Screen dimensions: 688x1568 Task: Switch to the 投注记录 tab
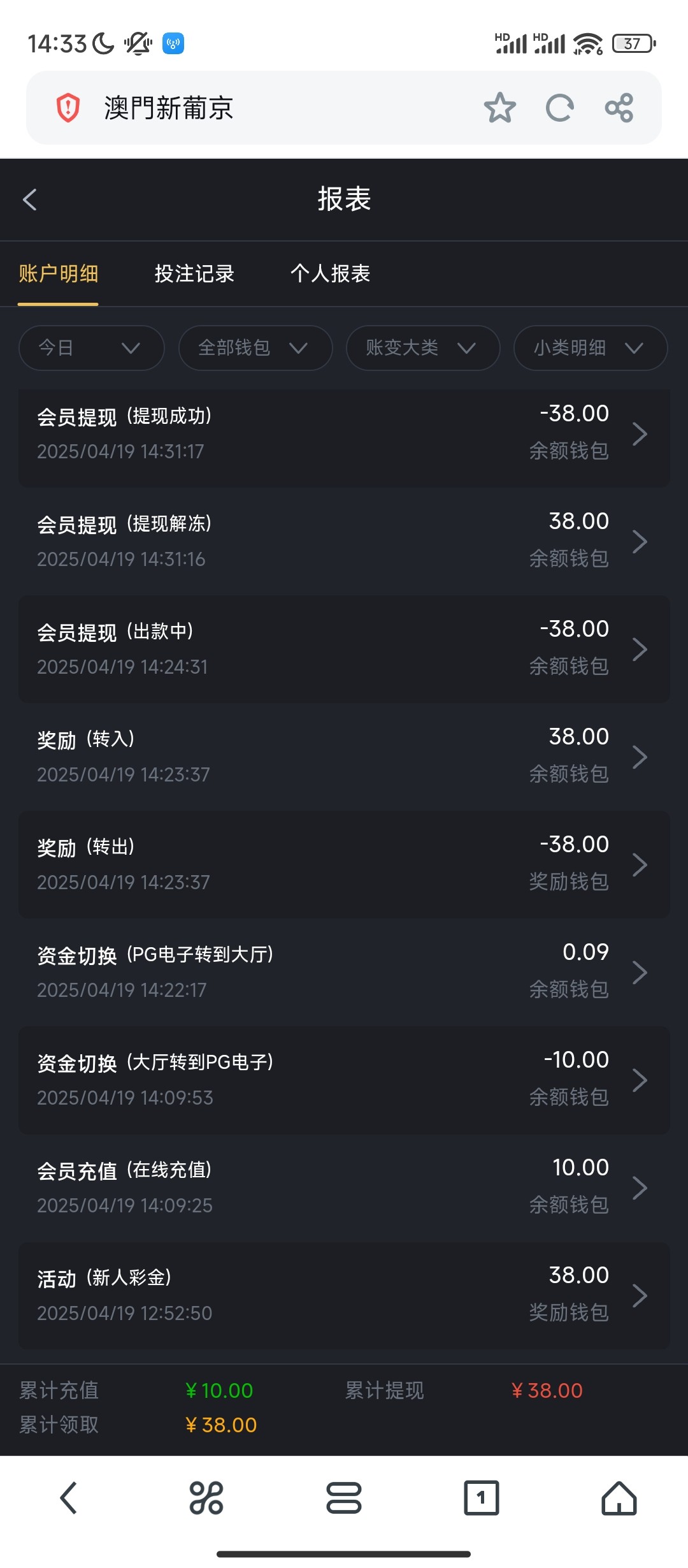(194, 273)
